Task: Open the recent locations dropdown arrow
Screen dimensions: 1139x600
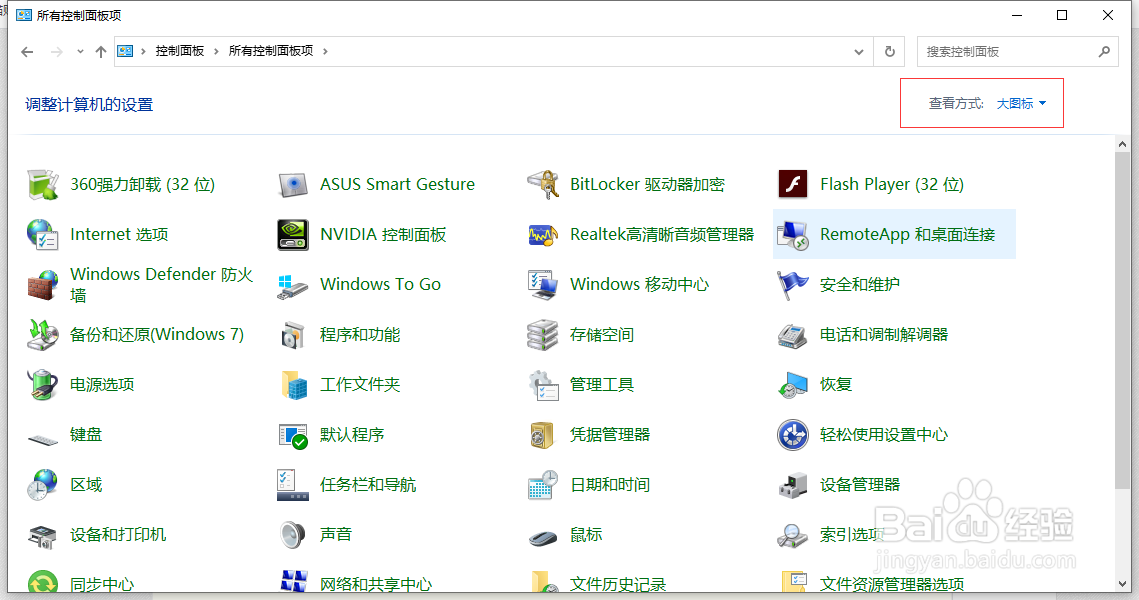Action: pos(80,52)
